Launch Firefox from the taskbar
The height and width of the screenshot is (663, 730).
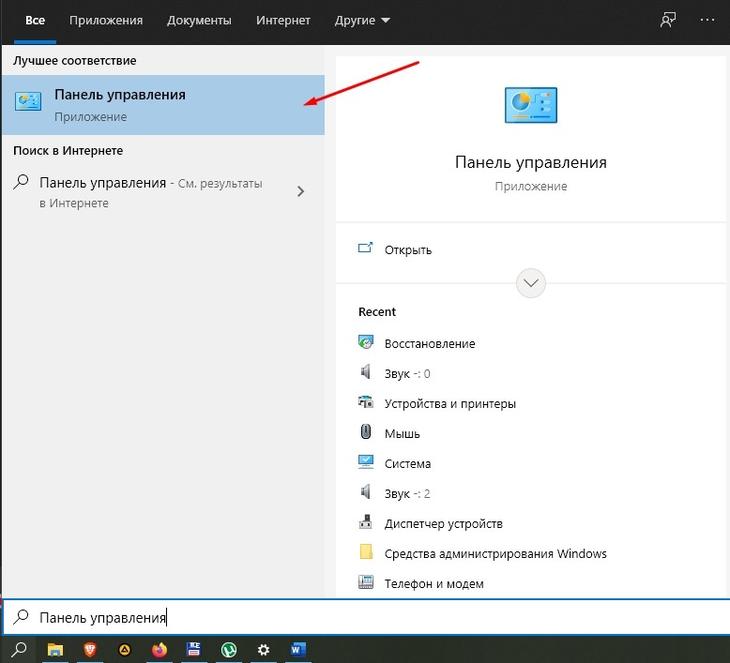click(x=160, y=650)
